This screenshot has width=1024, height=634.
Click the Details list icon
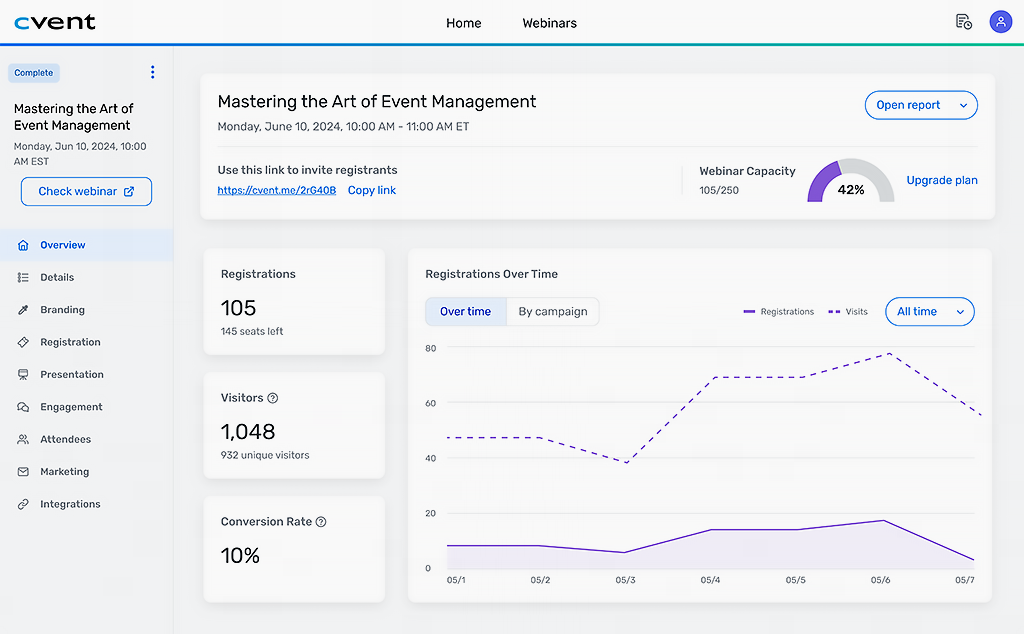[23, 277]
